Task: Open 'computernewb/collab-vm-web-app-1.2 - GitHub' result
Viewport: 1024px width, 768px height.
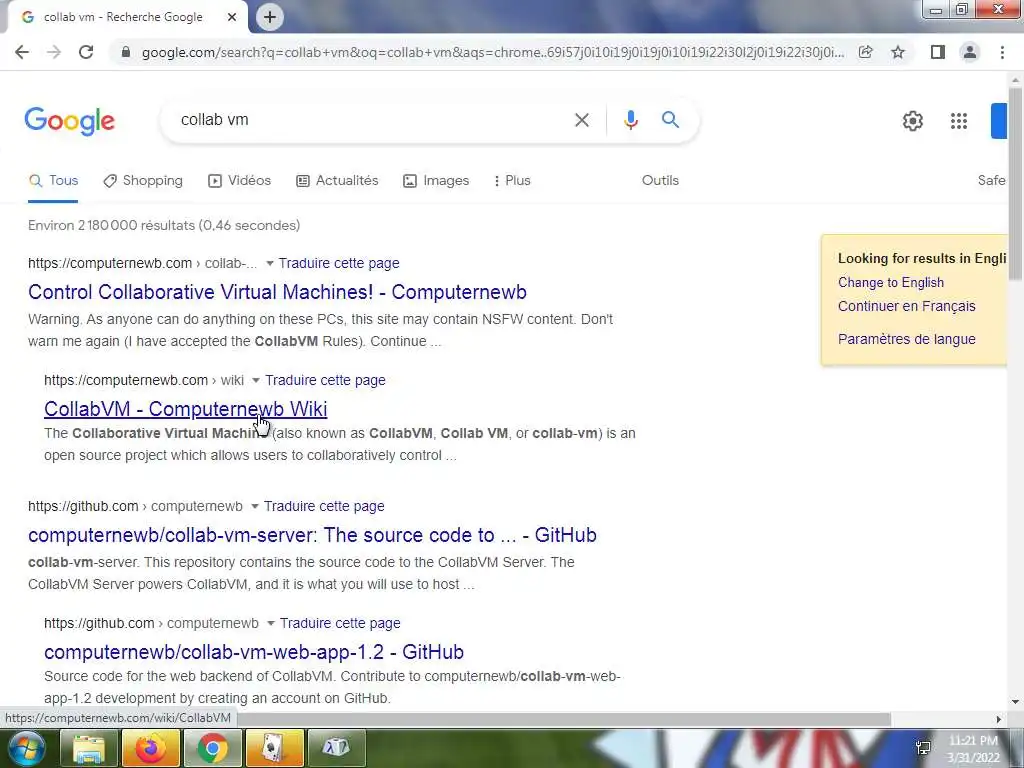Action: tap(254, 652)
